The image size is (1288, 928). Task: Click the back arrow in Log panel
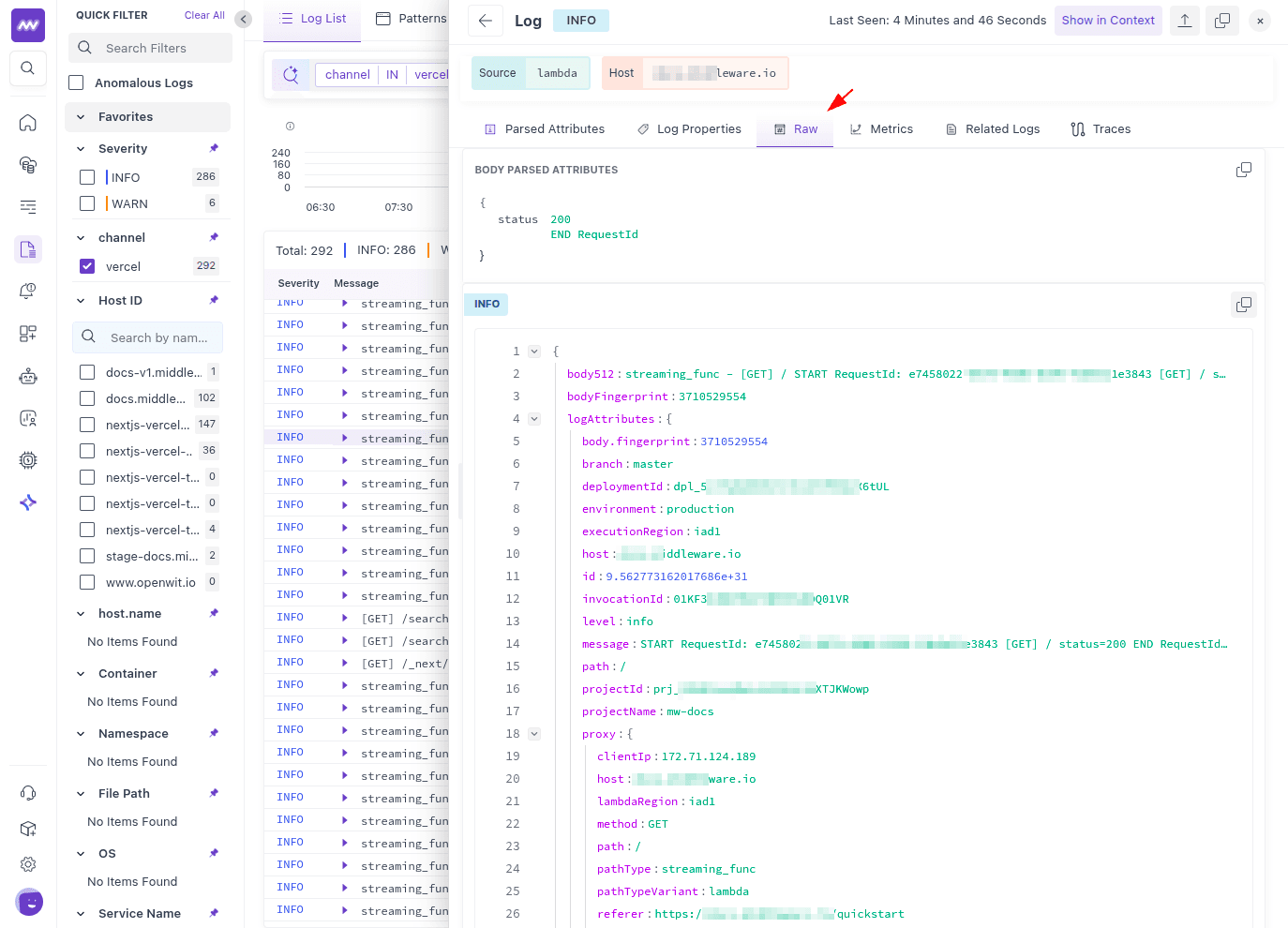485,21
